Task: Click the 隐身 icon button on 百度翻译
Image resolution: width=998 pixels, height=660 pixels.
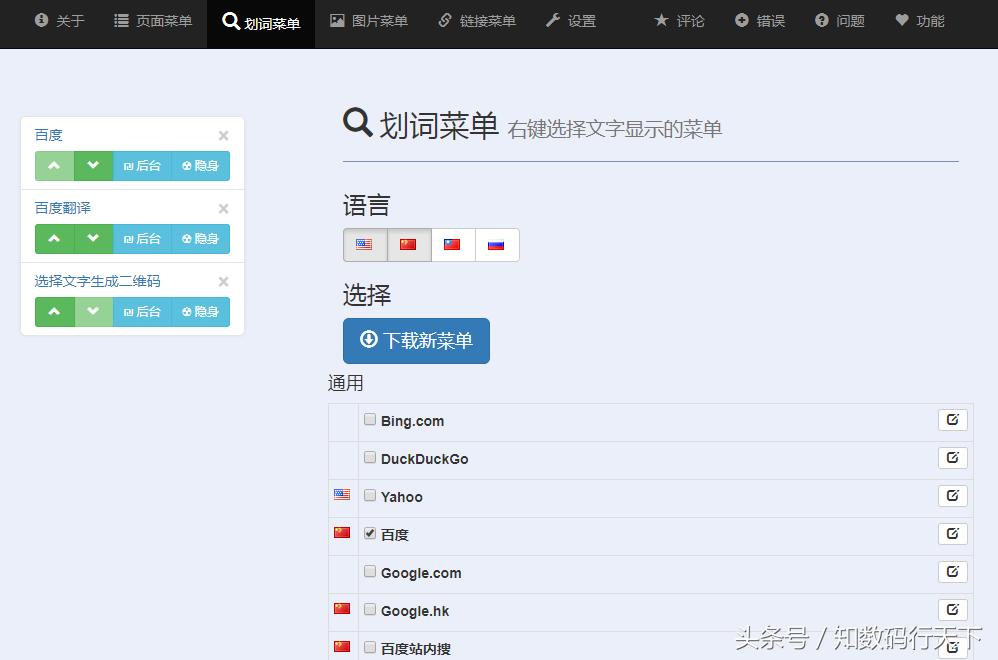Action: 200,238
